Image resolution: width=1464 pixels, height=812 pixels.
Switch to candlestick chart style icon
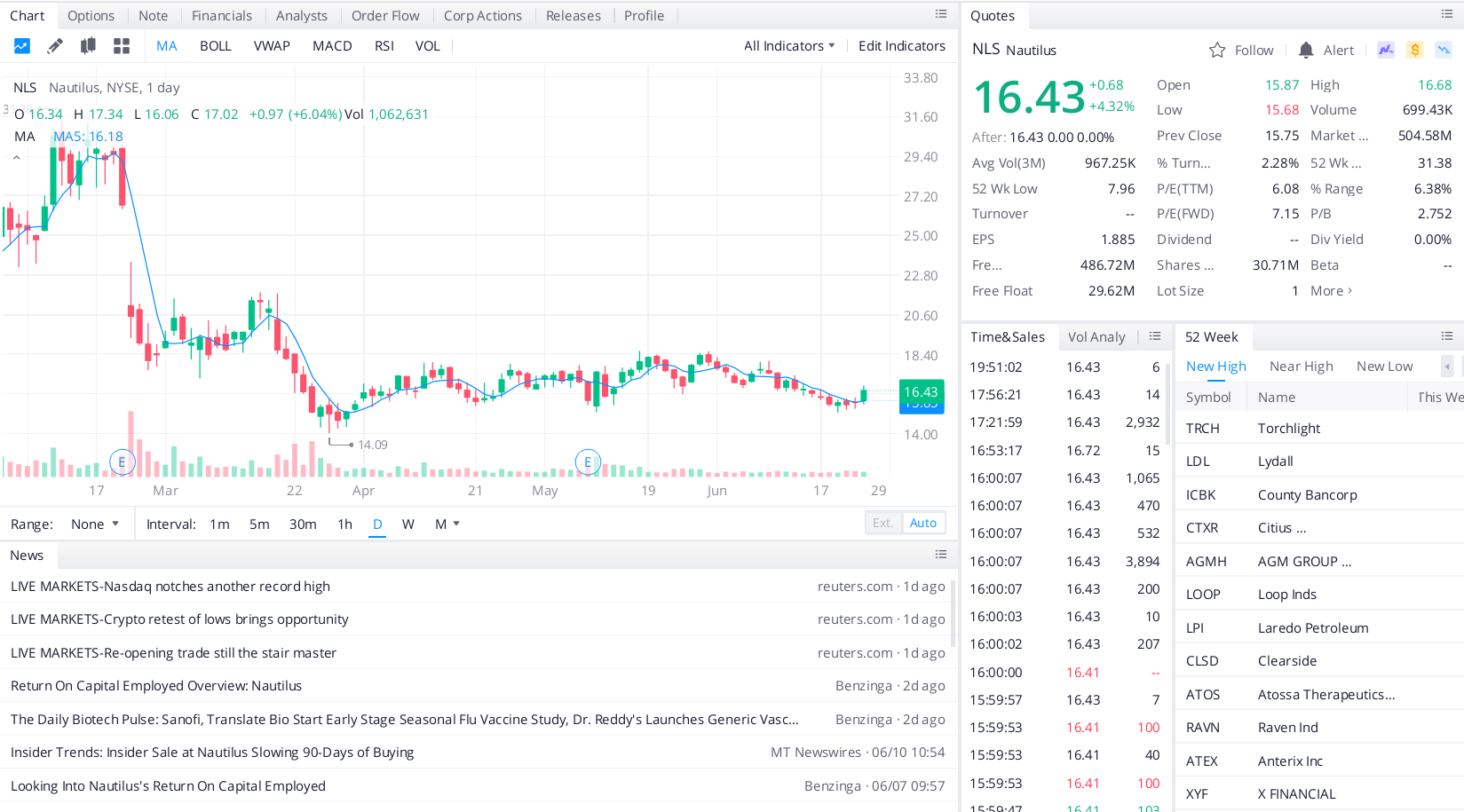(x=88, y=46)
